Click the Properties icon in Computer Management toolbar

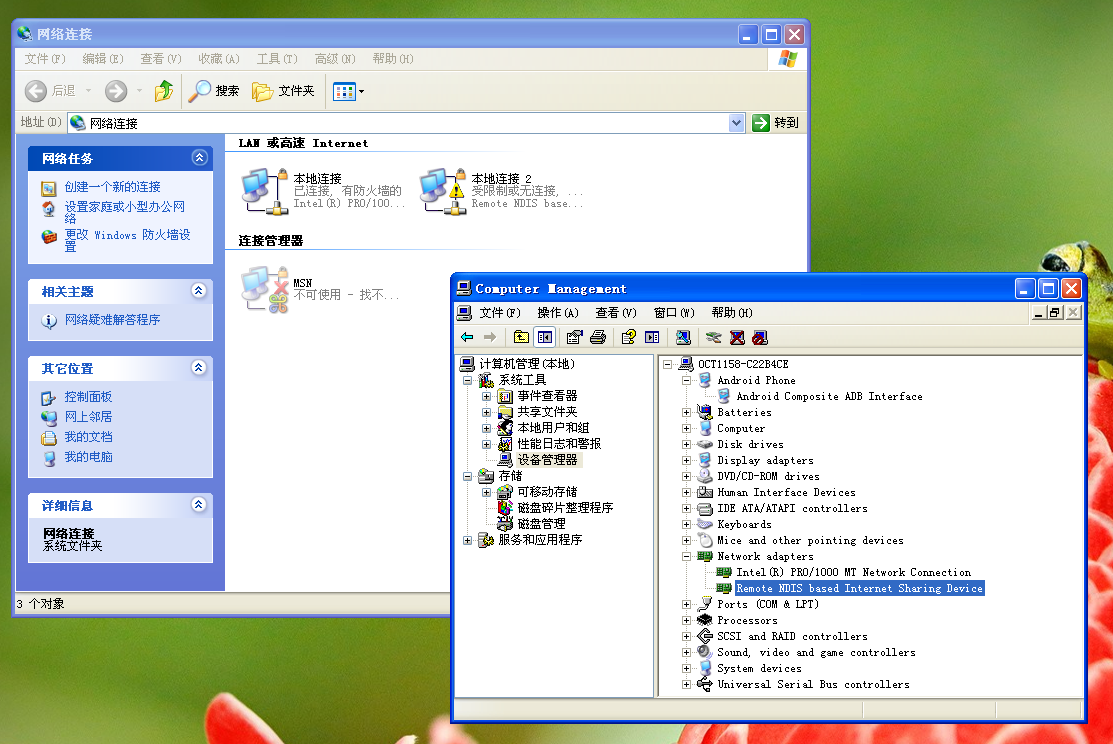pos(574,337)
